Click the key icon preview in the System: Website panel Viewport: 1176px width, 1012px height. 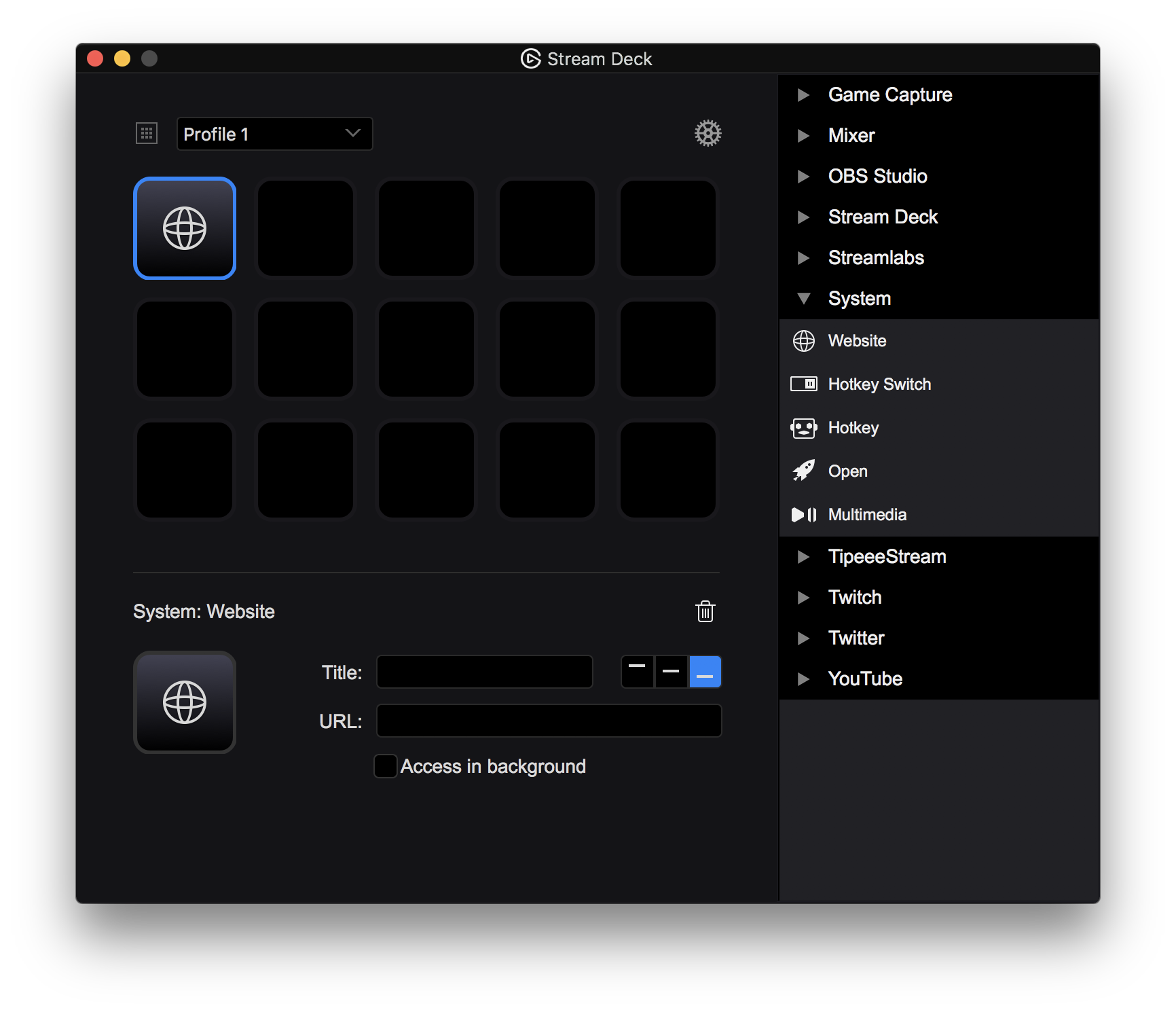point(185,702)
